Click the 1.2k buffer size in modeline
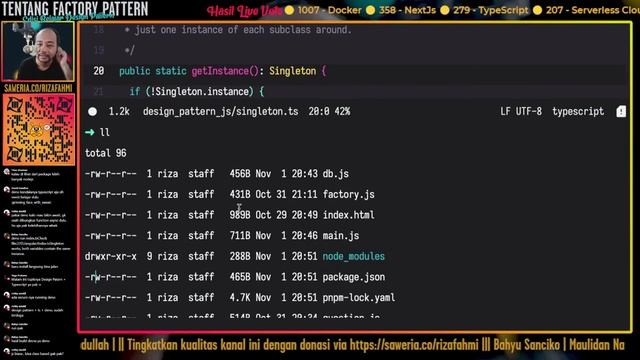640x360 pixels. pos(119,111)
